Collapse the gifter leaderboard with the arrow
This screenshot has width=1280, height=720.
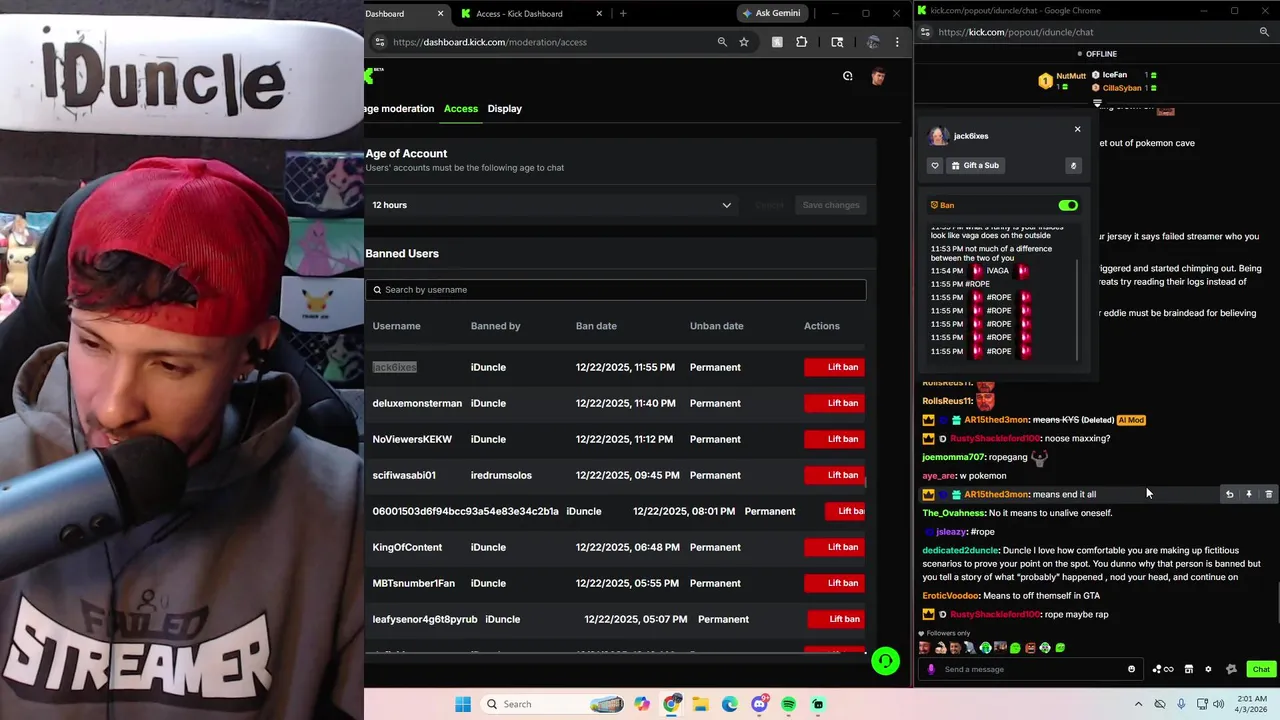click(x=1097, y=103)
